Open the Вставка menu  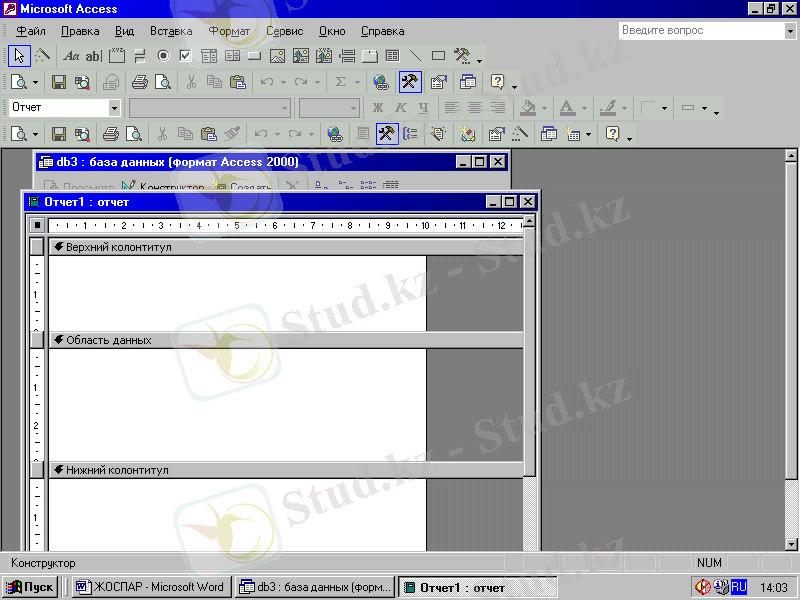(x=171, y=31)
